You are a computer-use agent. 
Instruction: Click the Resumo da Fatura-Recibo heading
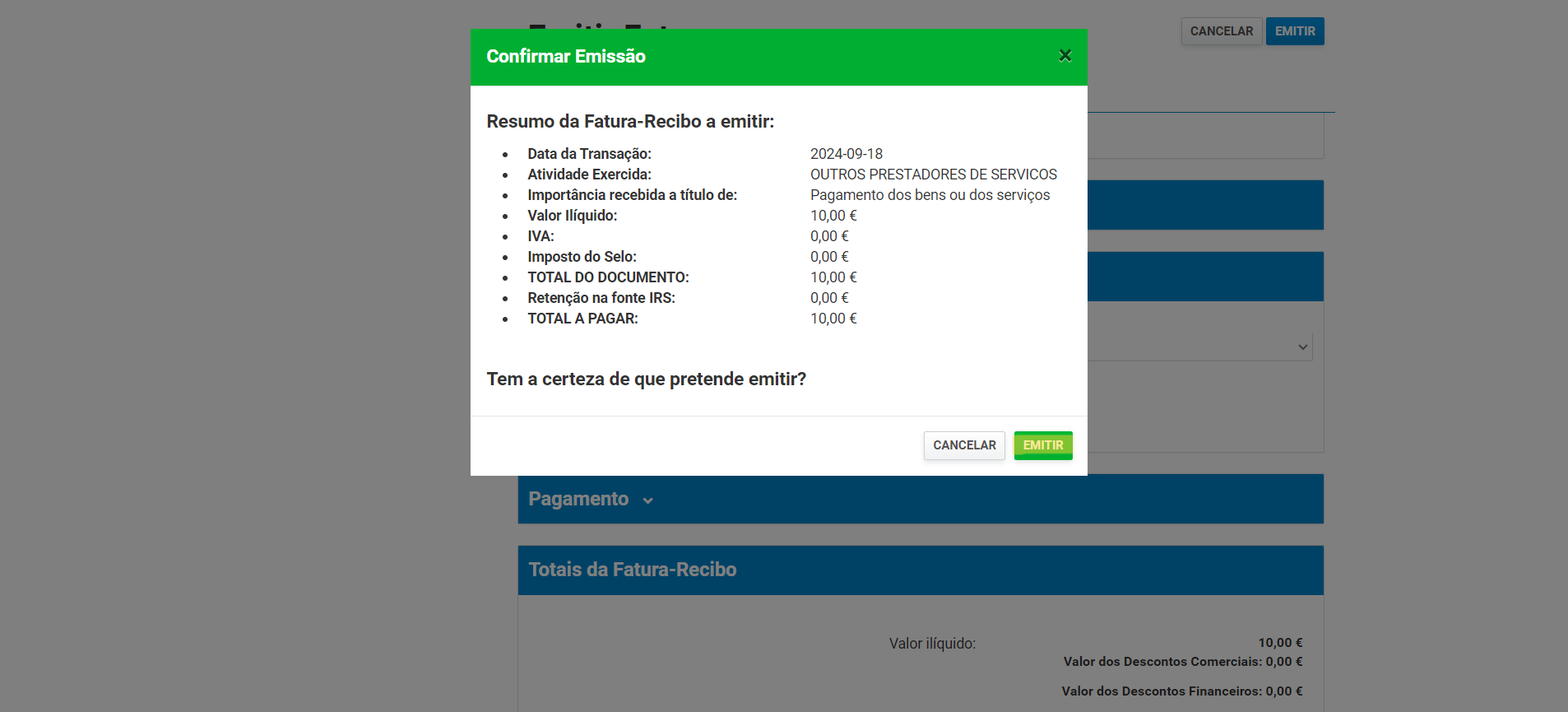point(630,122)
